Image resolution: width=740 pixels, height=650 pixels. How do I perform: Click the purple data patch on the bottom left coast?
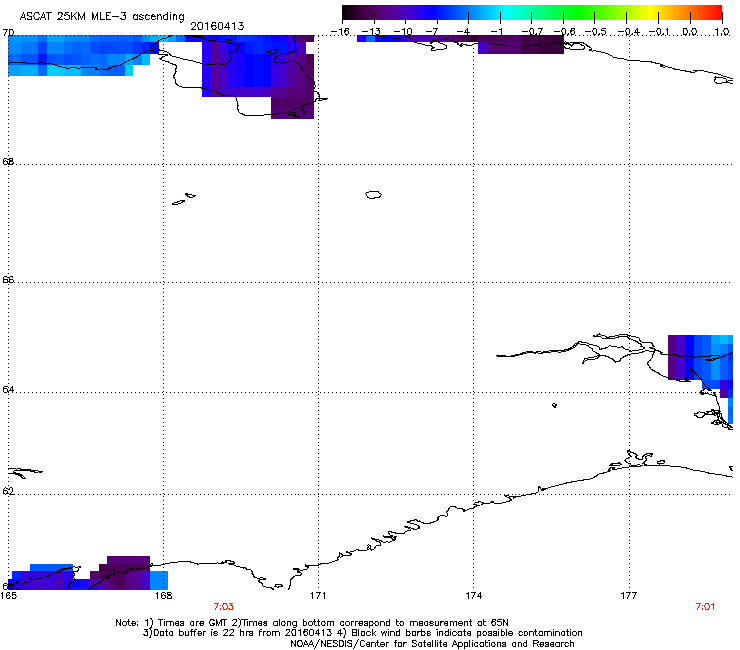click(120, 573)
